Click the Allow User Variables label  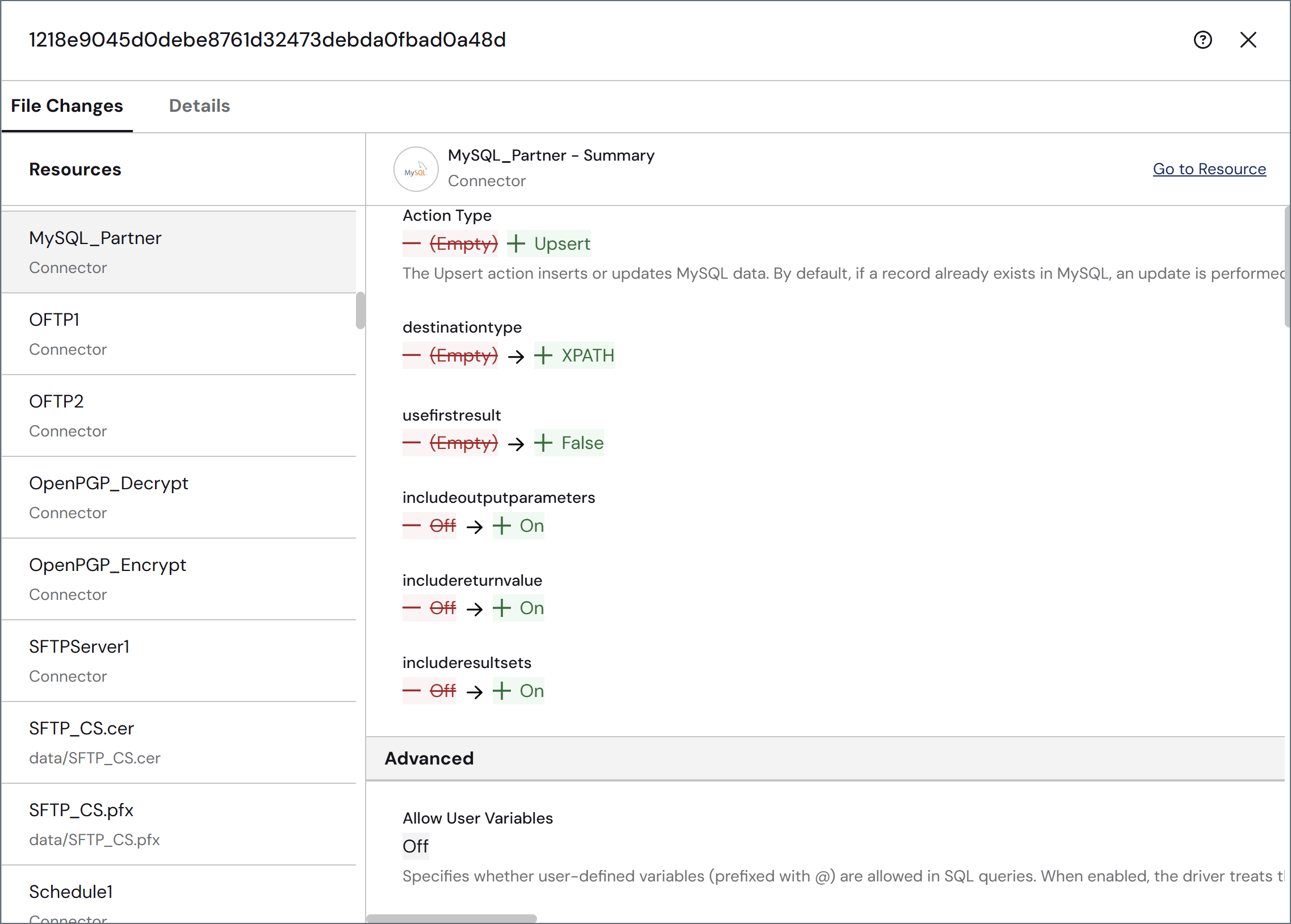478,818
